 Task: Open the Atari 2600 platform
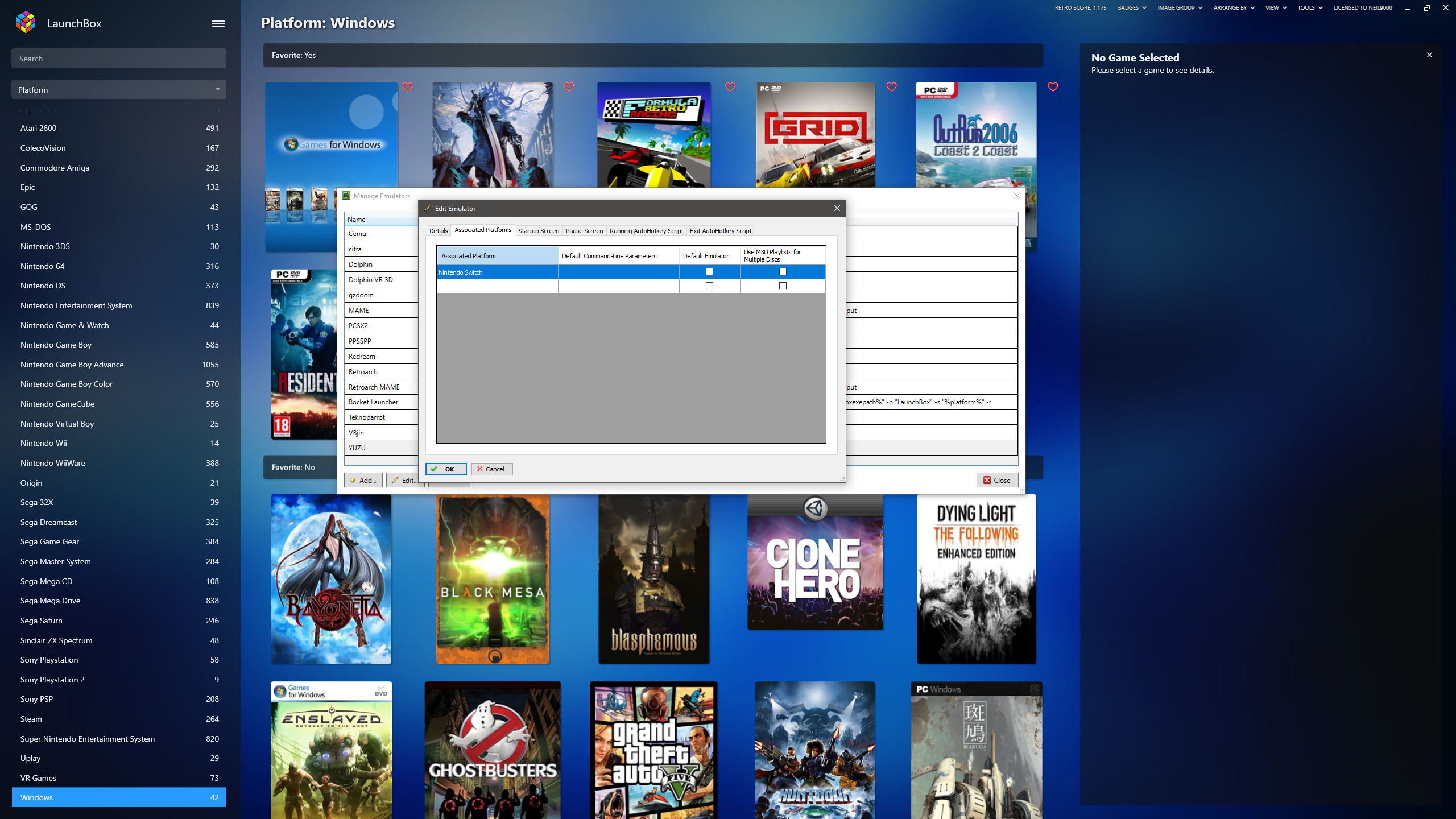(119, 128)
